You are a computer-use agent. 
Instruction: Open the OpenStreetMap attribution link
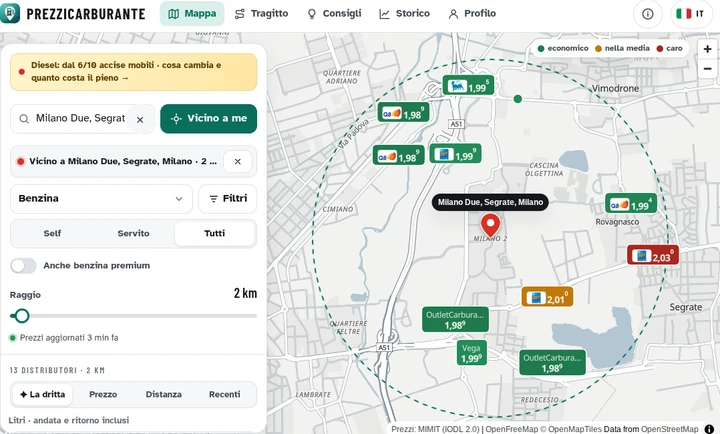click(x=669, y=429)
